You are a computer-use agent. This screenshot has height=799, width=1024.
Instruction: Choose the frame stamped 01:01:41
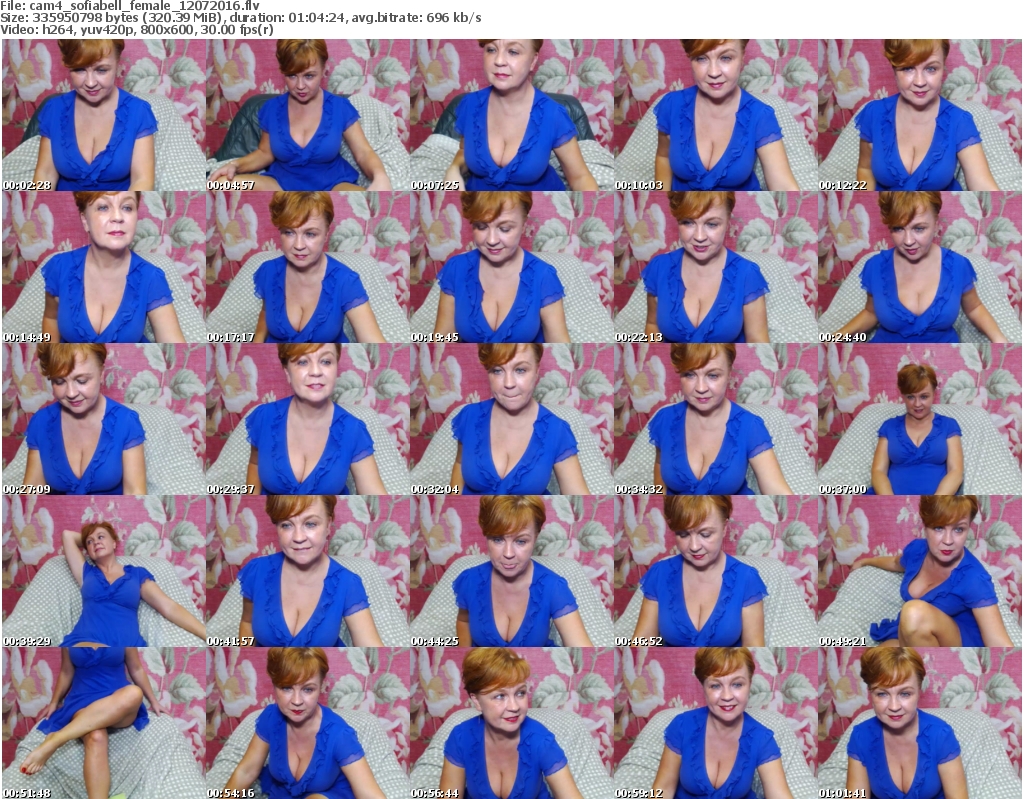coord(920,723)
